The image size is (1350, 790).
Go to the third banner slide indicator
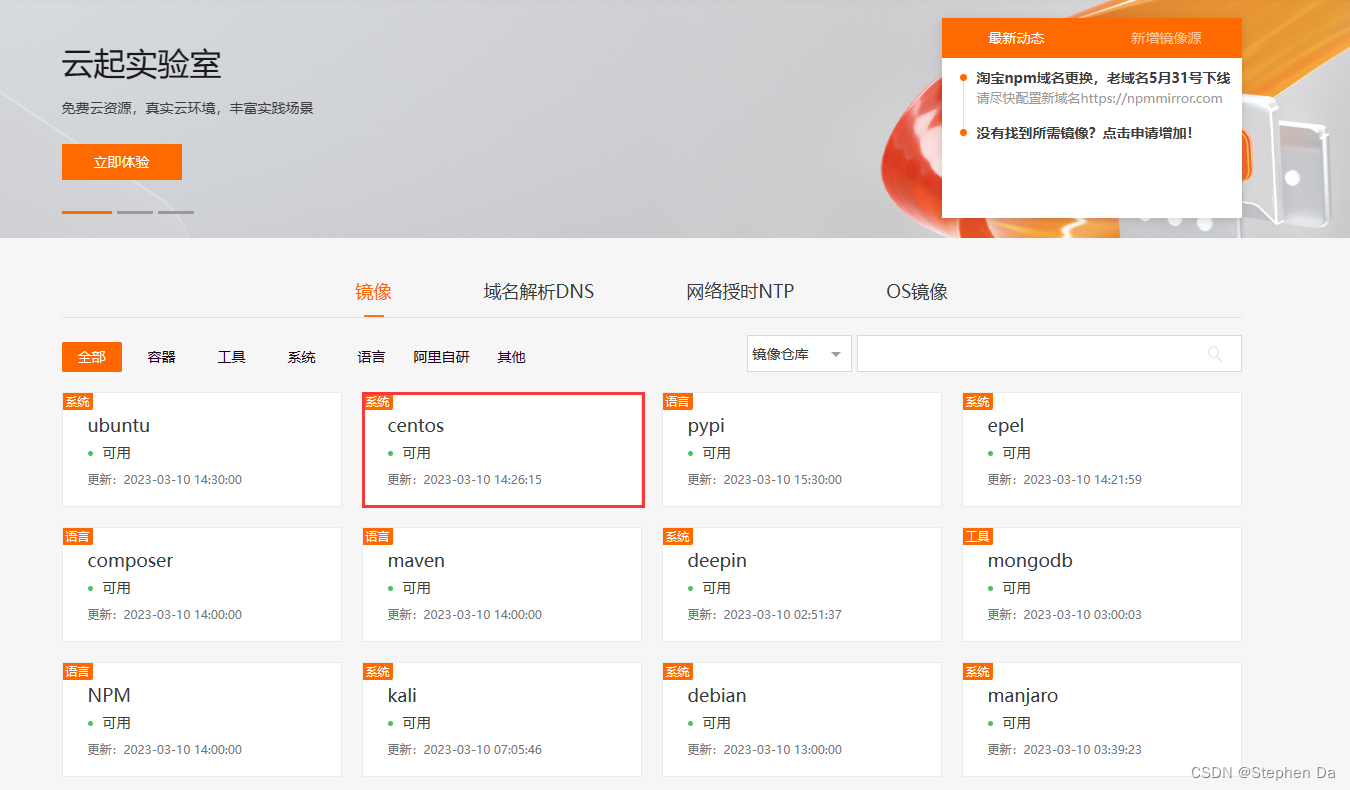tap(176, 212)
